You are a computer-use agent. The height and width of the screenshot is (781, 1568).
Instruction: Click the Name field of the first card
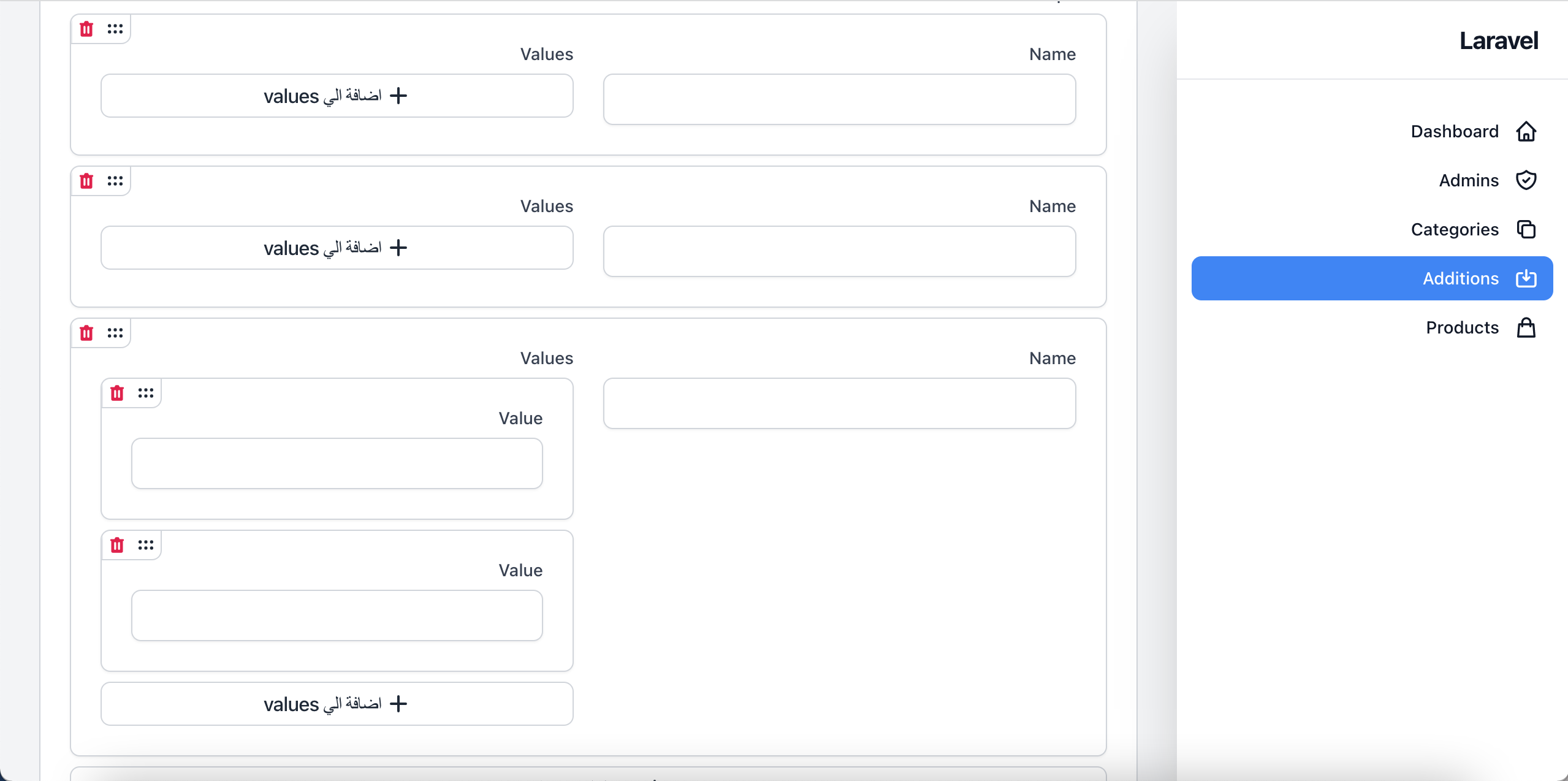[x=839, y=99]
